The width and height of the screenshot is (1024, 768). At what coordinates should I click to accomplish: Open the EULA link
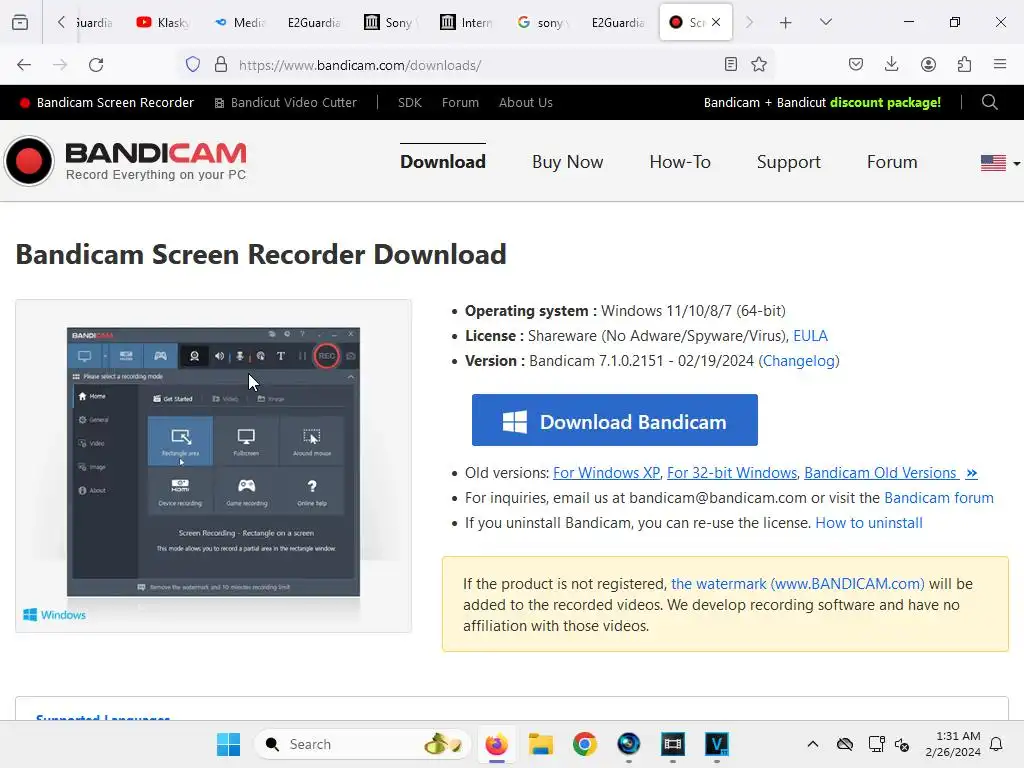810,336
